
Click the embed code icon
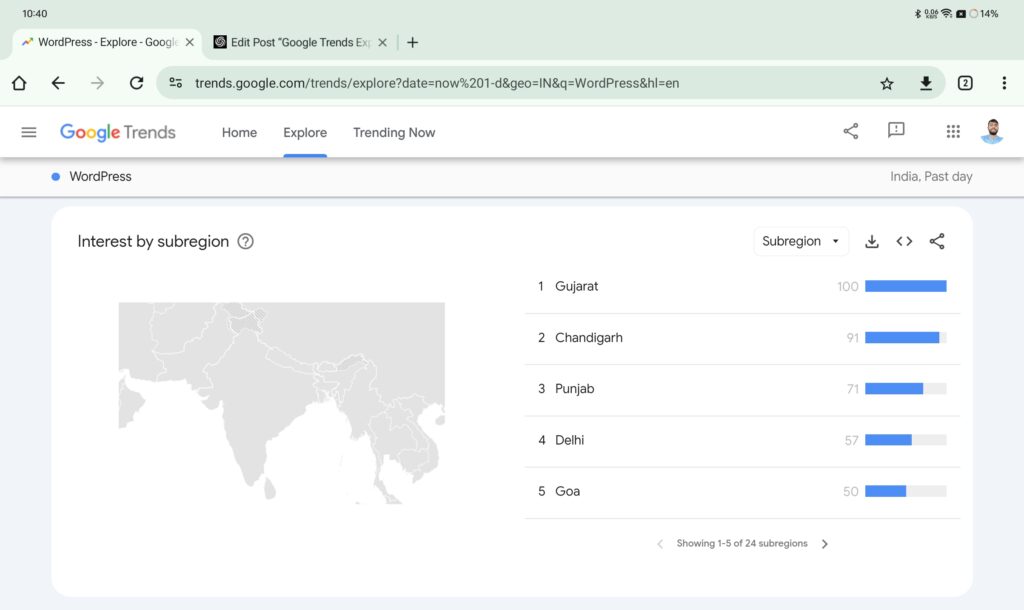pos(904,241)
